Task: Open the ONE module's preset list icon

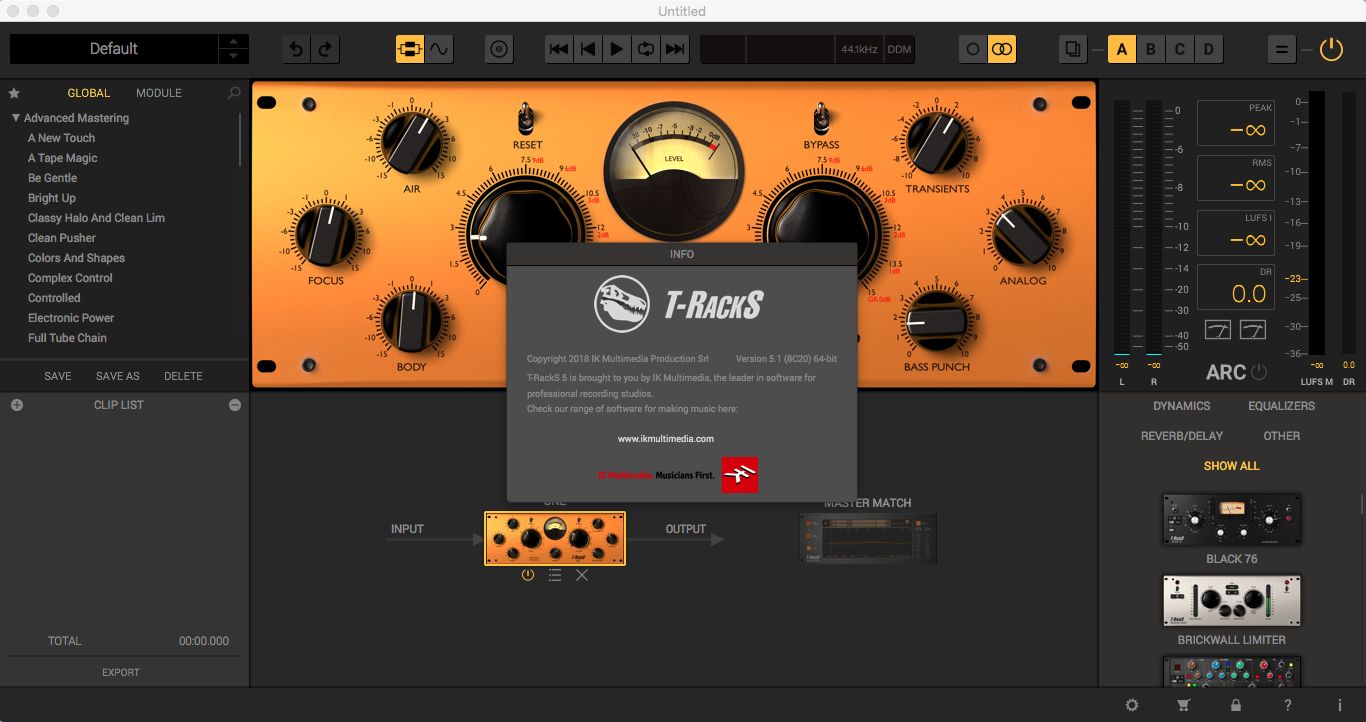Action: click(555, 575)
